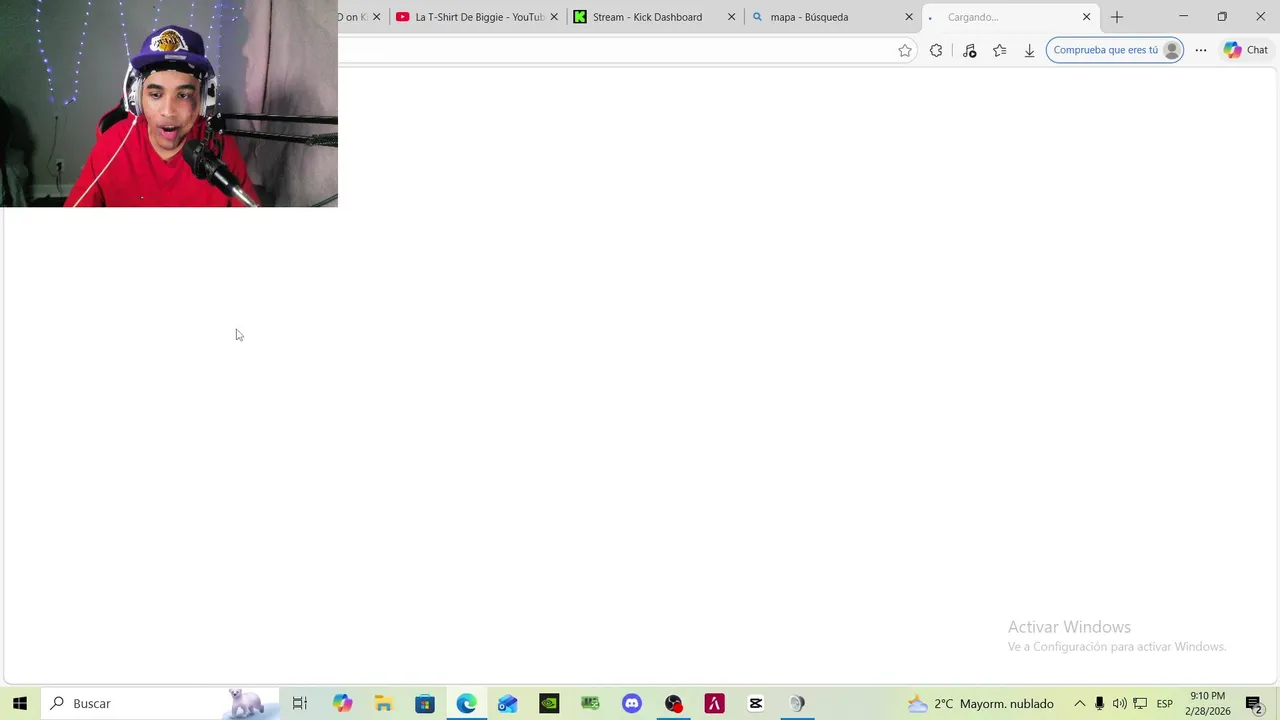1280x720 pixels.
Task: Open the network tray icon
Action: click(1140, 703)
